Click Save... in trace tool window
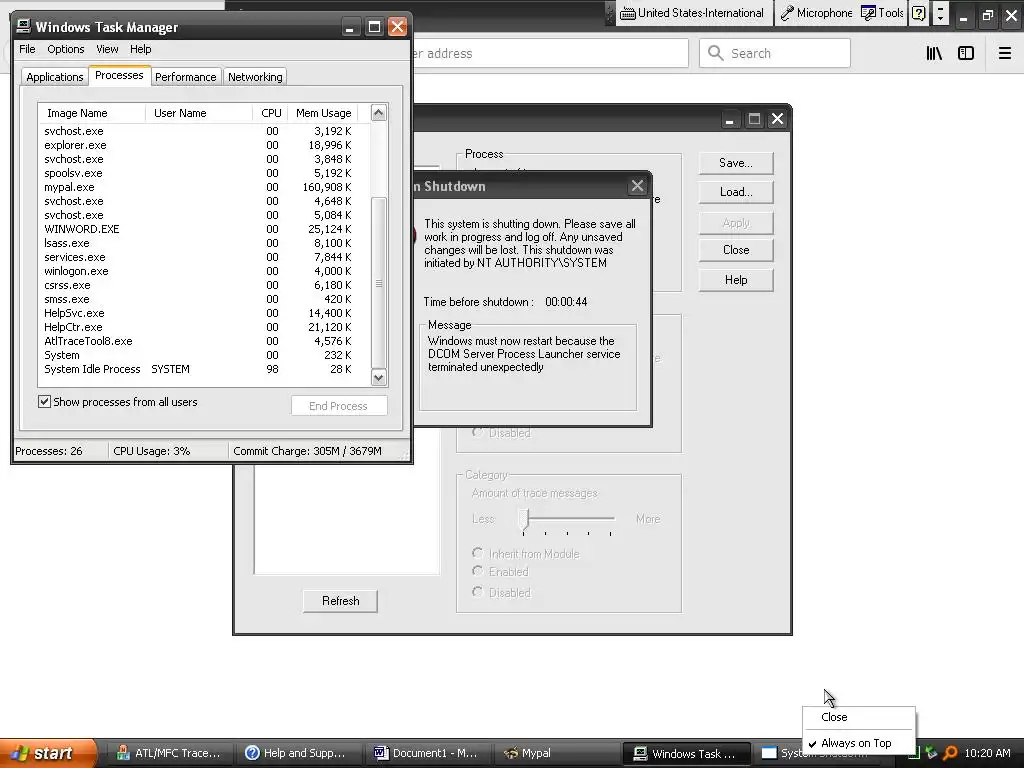This screenshot has height=768, width=1024. pyautogui.click(x=736, y=163)
